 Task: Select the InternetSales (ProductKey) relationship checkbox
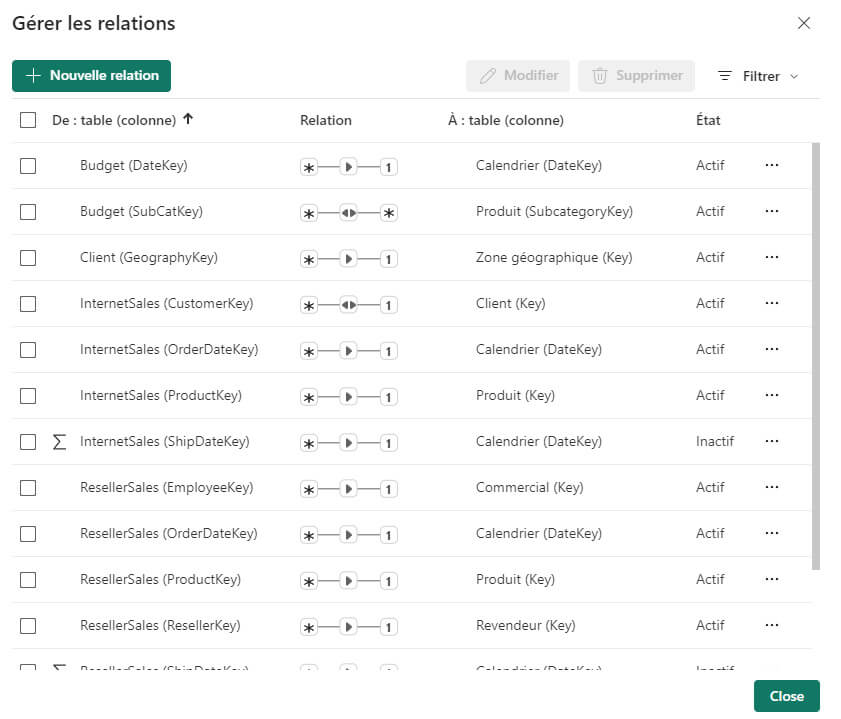[x=26, y=395]
